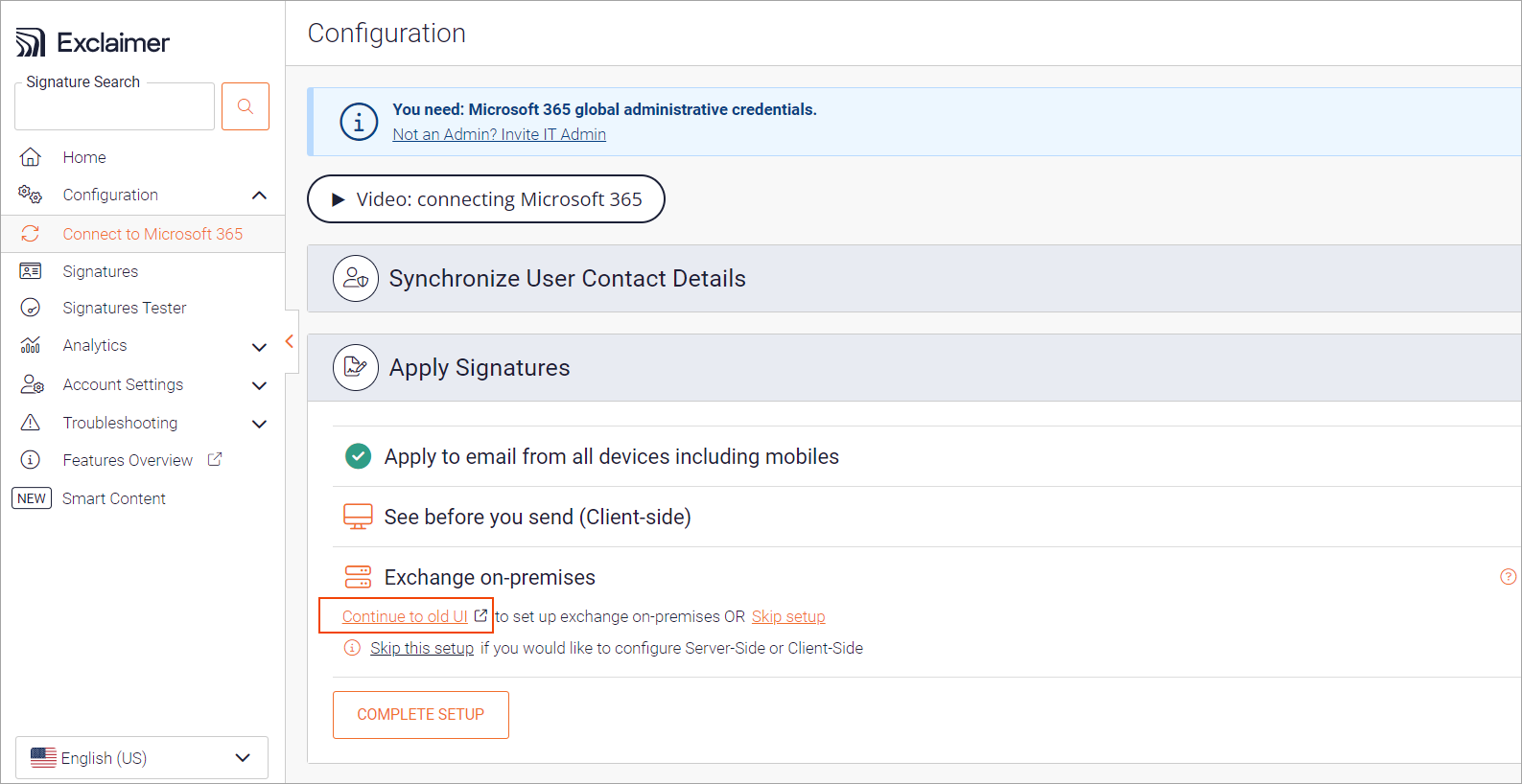The image size is (1522, 784).
Task: Click the Apply Signatures pen icon
Action: click(x=356, y=368)
